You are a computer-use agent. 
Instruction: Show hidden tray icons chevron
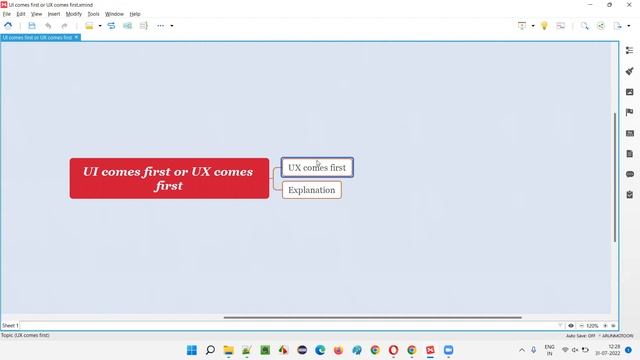pos(522,350)
